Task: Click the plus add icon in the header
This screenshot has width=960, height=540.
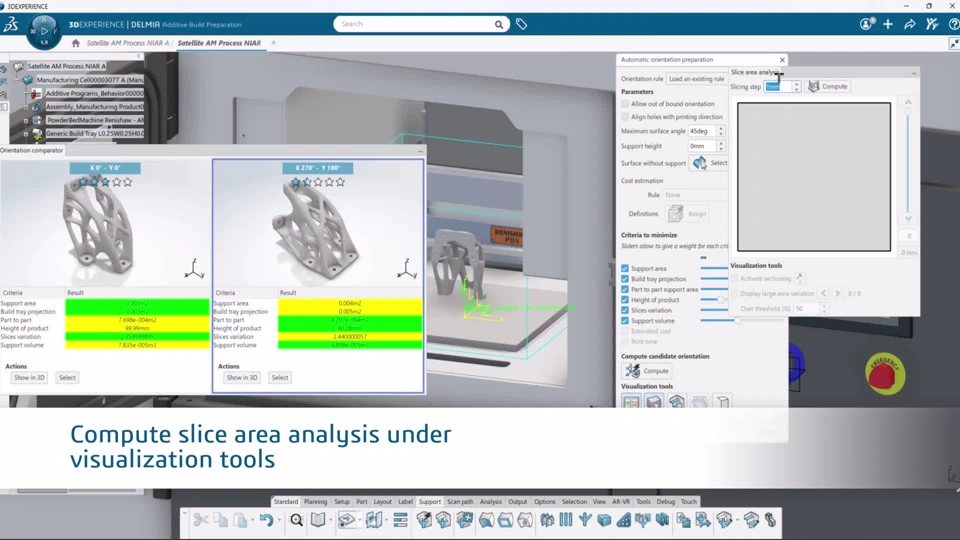Action: tap(888, 24)
